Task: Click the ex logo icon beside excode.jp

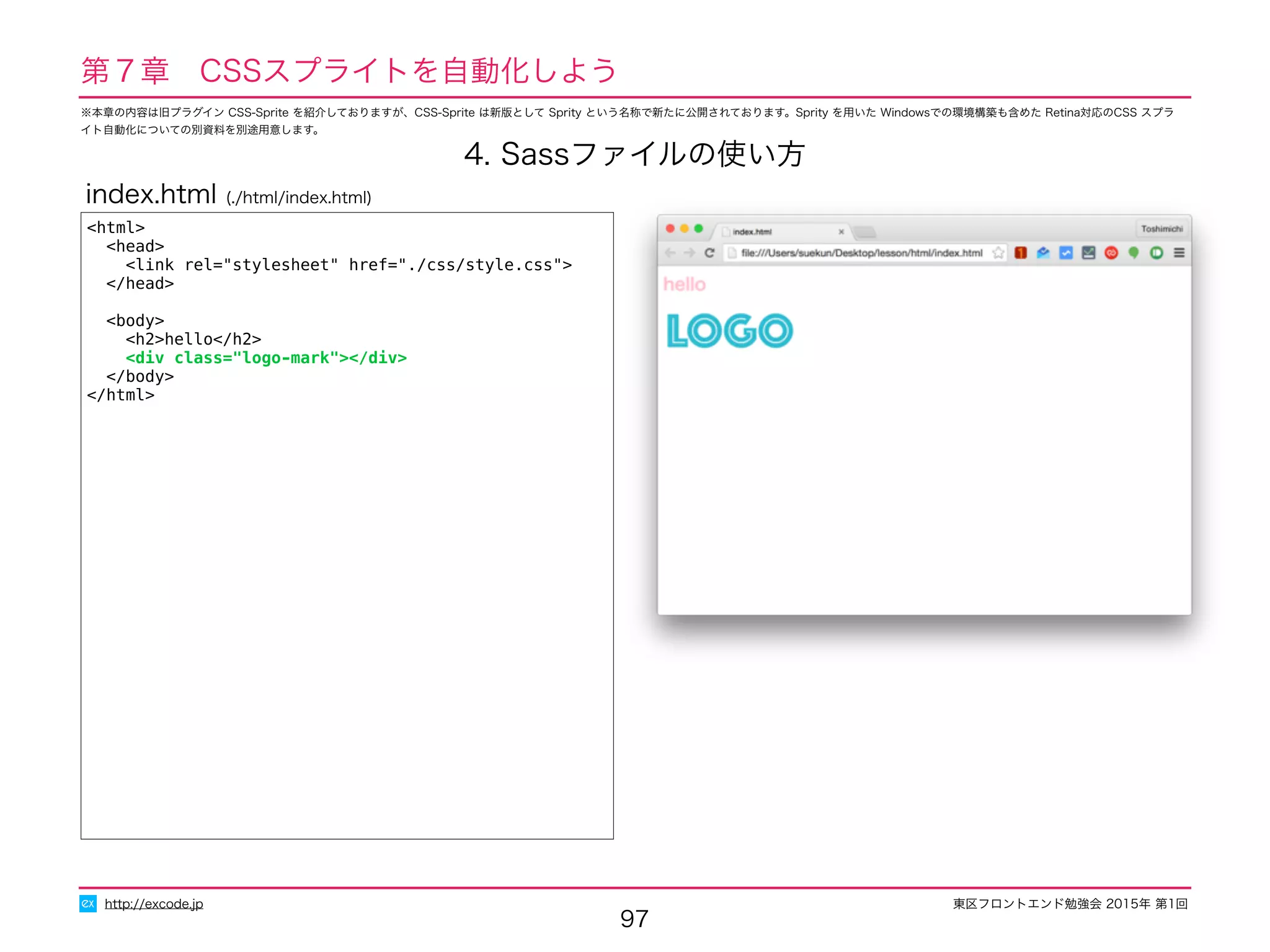Action: click(x=87, y=904)
